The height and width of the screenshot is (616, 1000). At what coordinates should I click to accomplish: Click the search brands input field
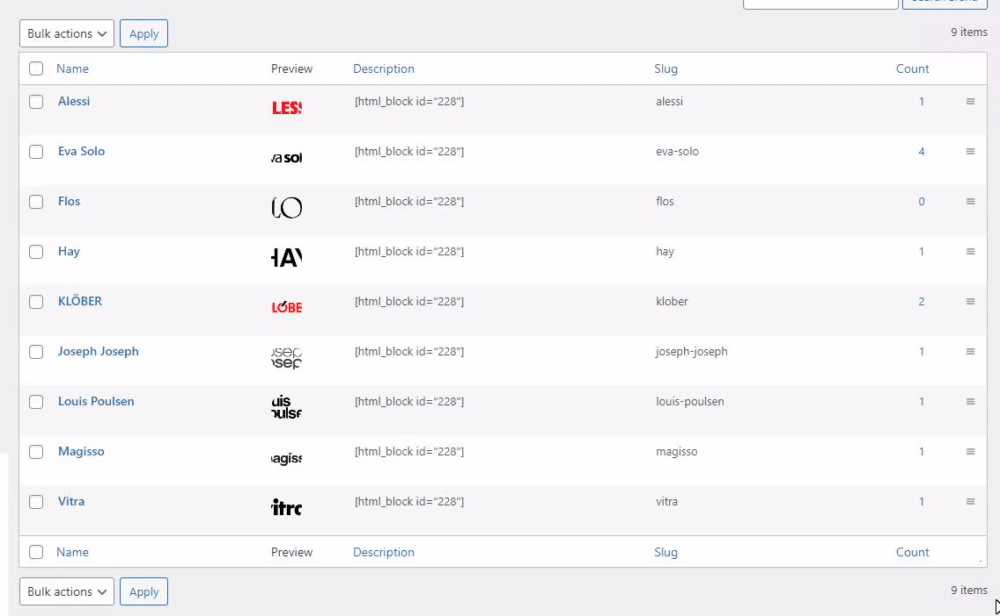[x=820, y=3]
